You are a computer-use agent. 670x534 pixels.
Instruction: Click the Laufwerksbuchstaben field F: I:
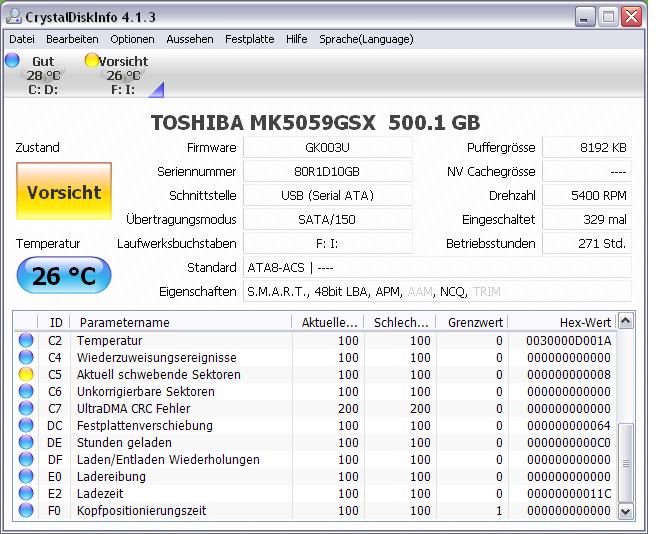click(x=328, y=243)
